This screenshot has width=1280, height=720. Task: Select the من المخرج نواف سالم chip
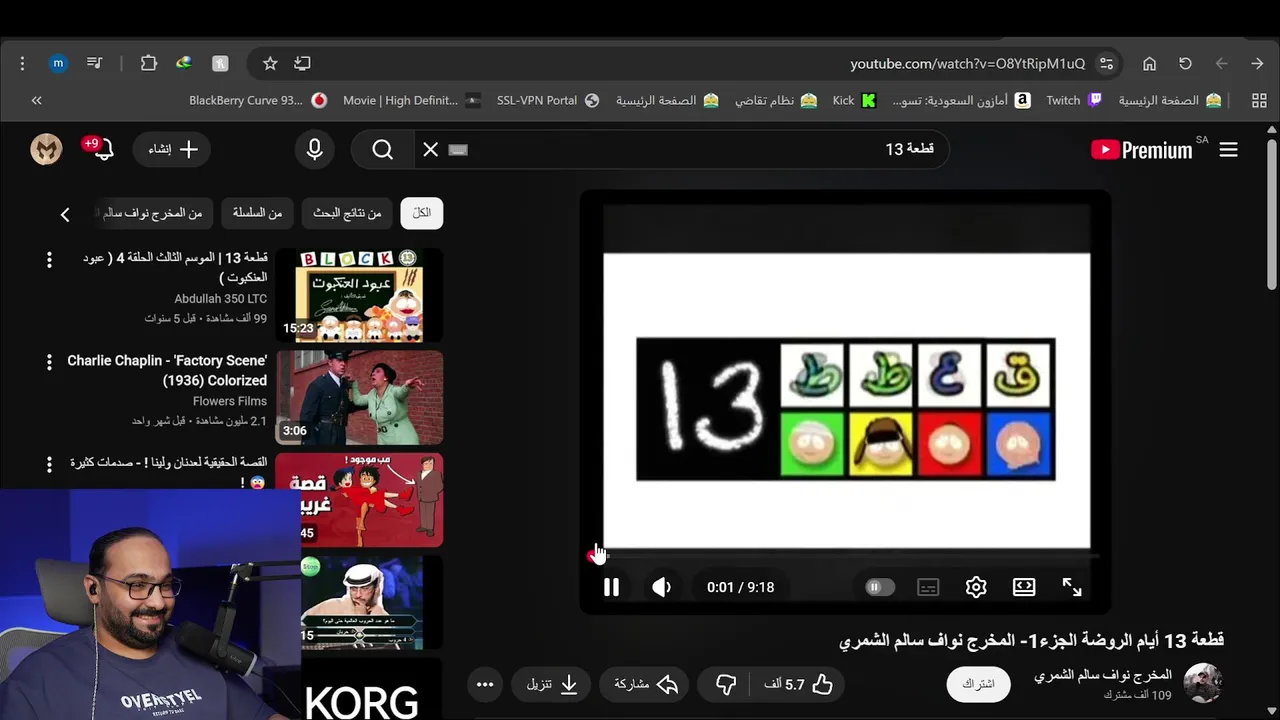(x=153, y=213)
